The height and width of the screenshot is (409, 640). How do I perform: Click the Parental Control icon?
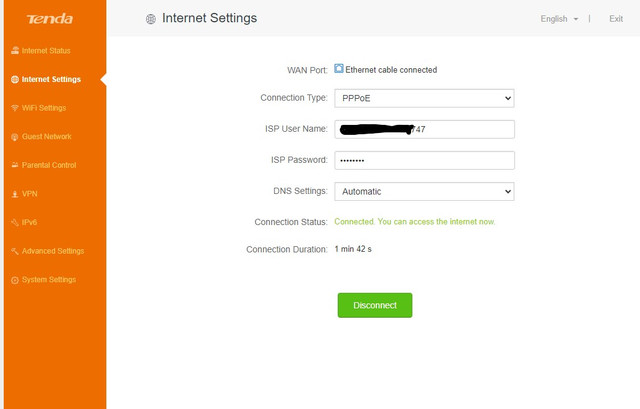(15, 165)
